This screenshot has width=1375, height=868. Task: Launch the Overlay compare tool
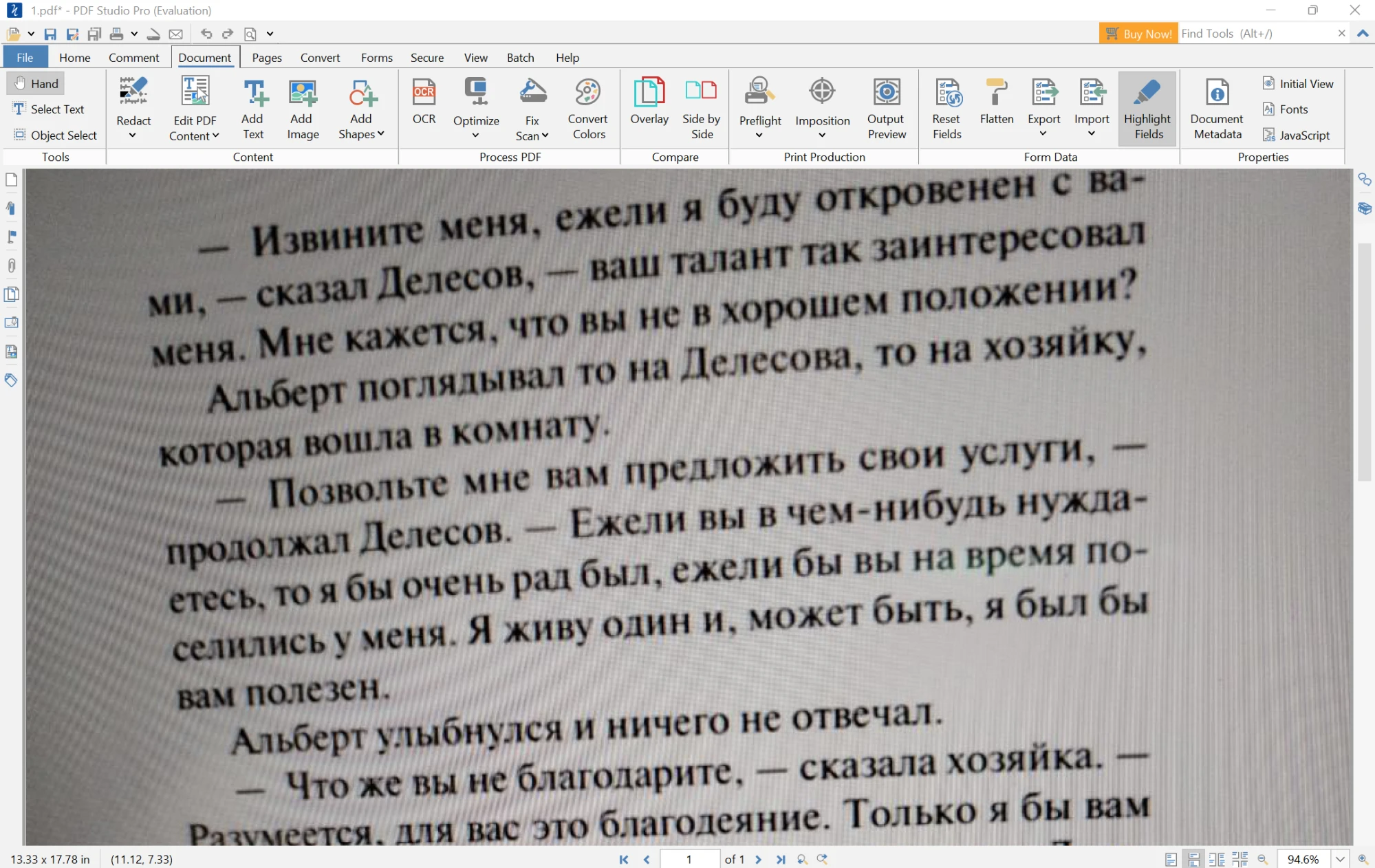tap(649, 100)
